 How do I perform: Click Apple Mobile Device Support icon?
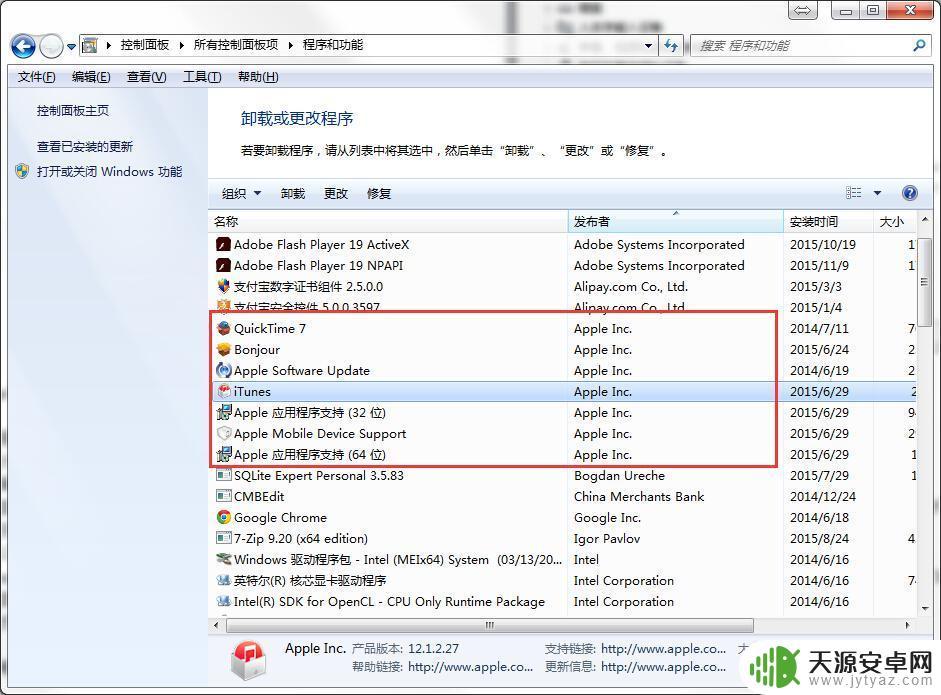223,433
